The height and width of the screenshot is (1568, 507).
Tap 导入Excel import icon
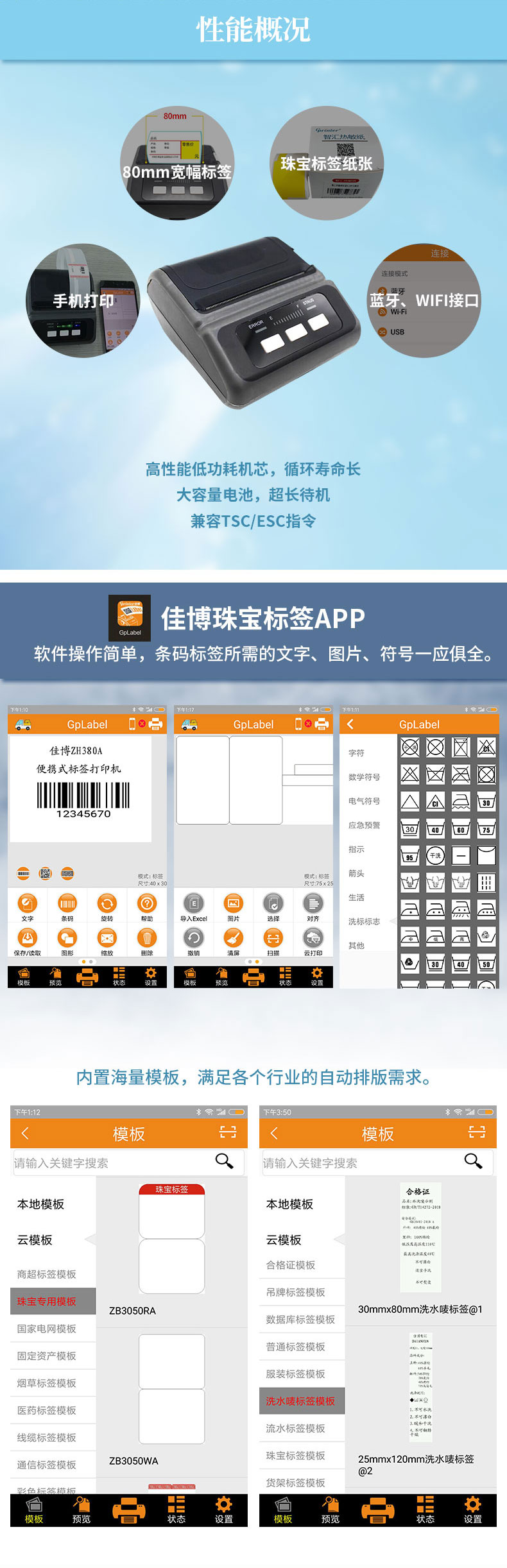pos(194,904)
